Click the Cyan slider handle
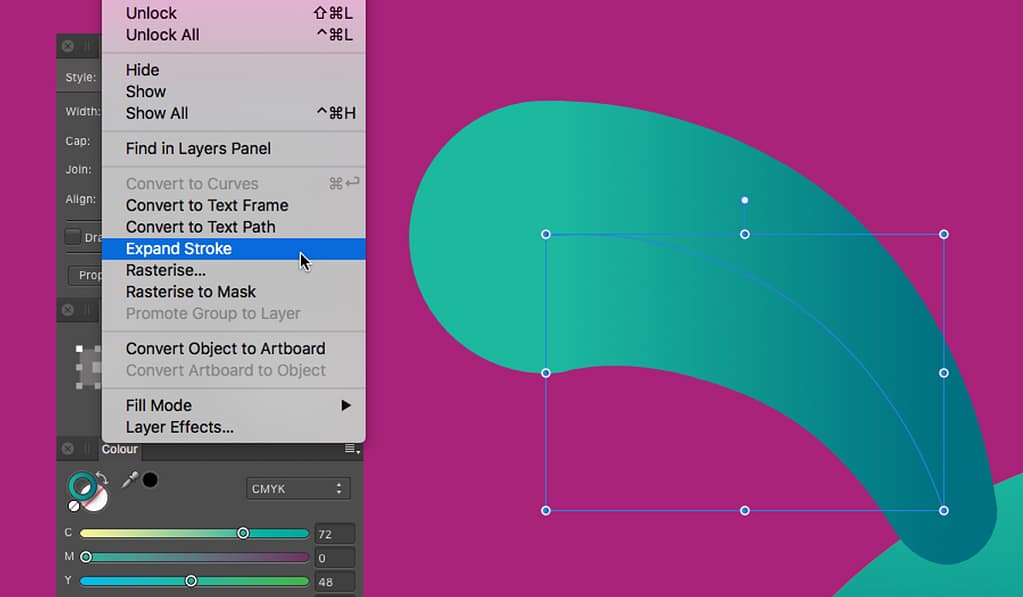The height and width of the screenshot is (597, 1023). [x=243, y=534]
